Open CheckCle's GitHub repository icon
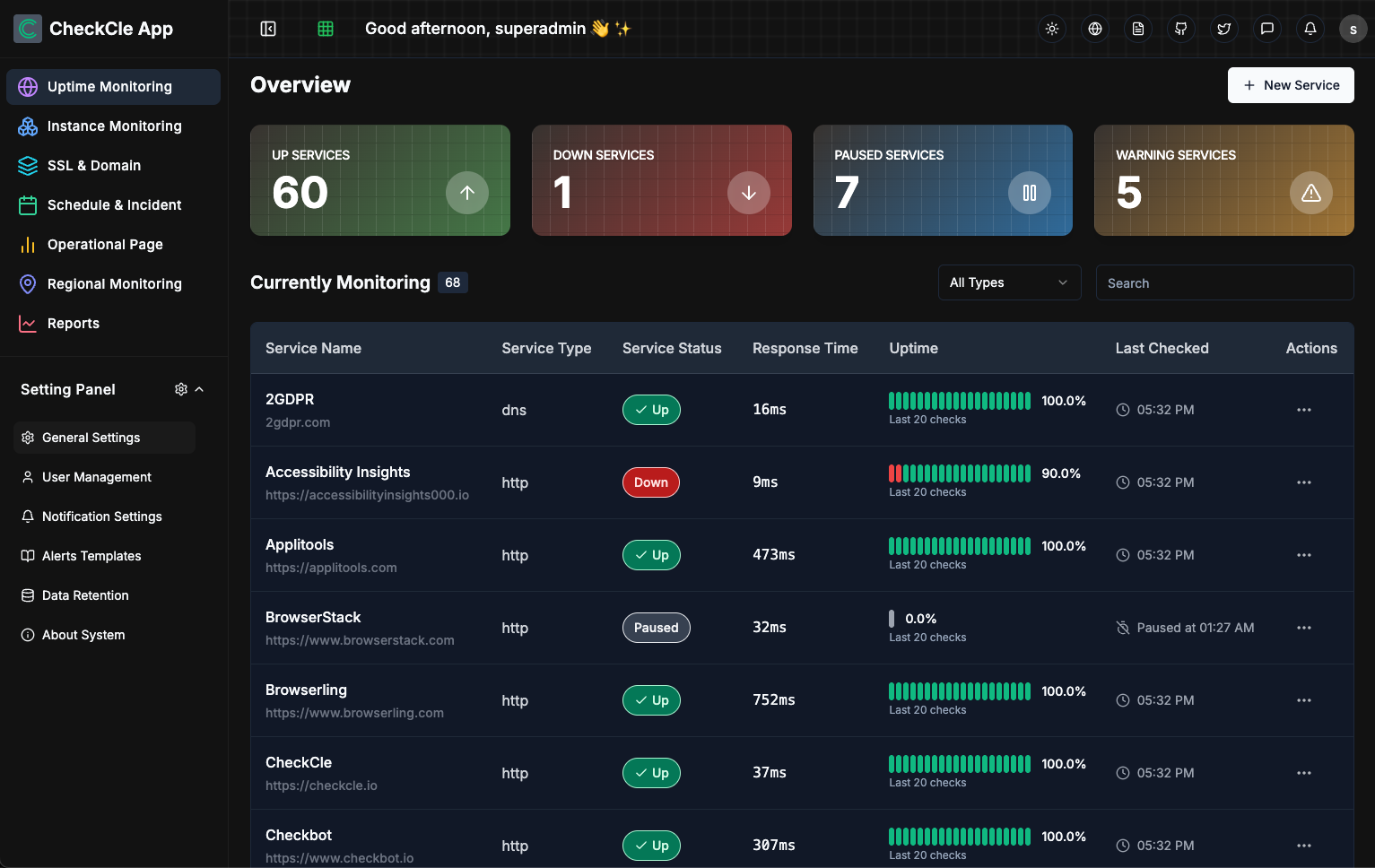 tap(1181, 29)
